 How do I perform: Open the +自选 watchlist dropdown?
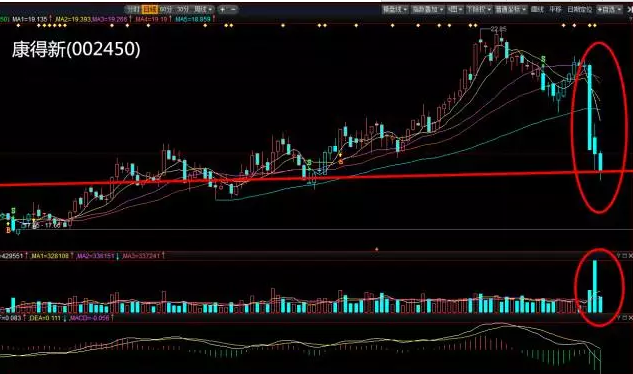tap(609, 9)
